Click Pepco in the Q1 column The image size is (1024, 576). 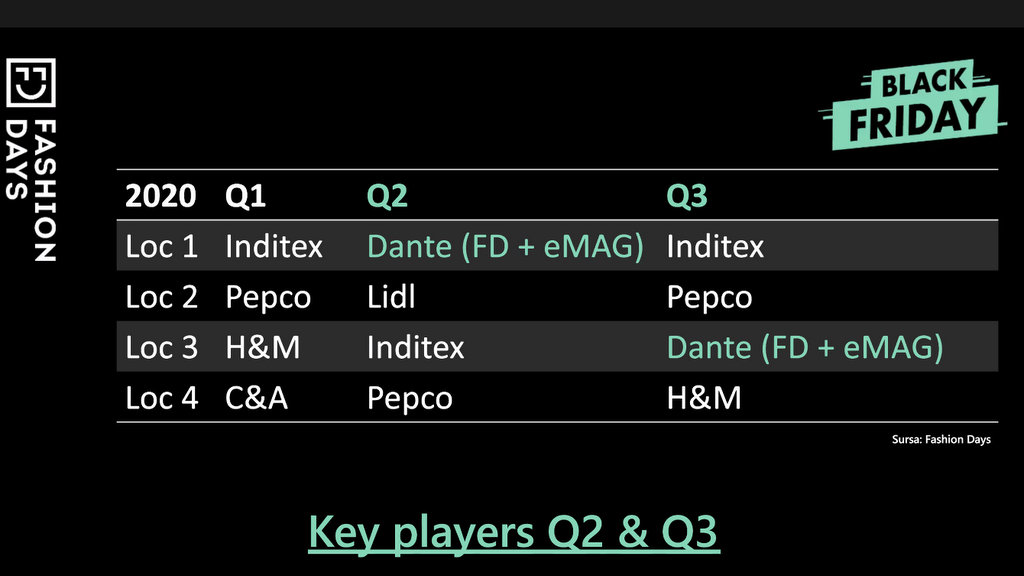click(x=268, y=298)
